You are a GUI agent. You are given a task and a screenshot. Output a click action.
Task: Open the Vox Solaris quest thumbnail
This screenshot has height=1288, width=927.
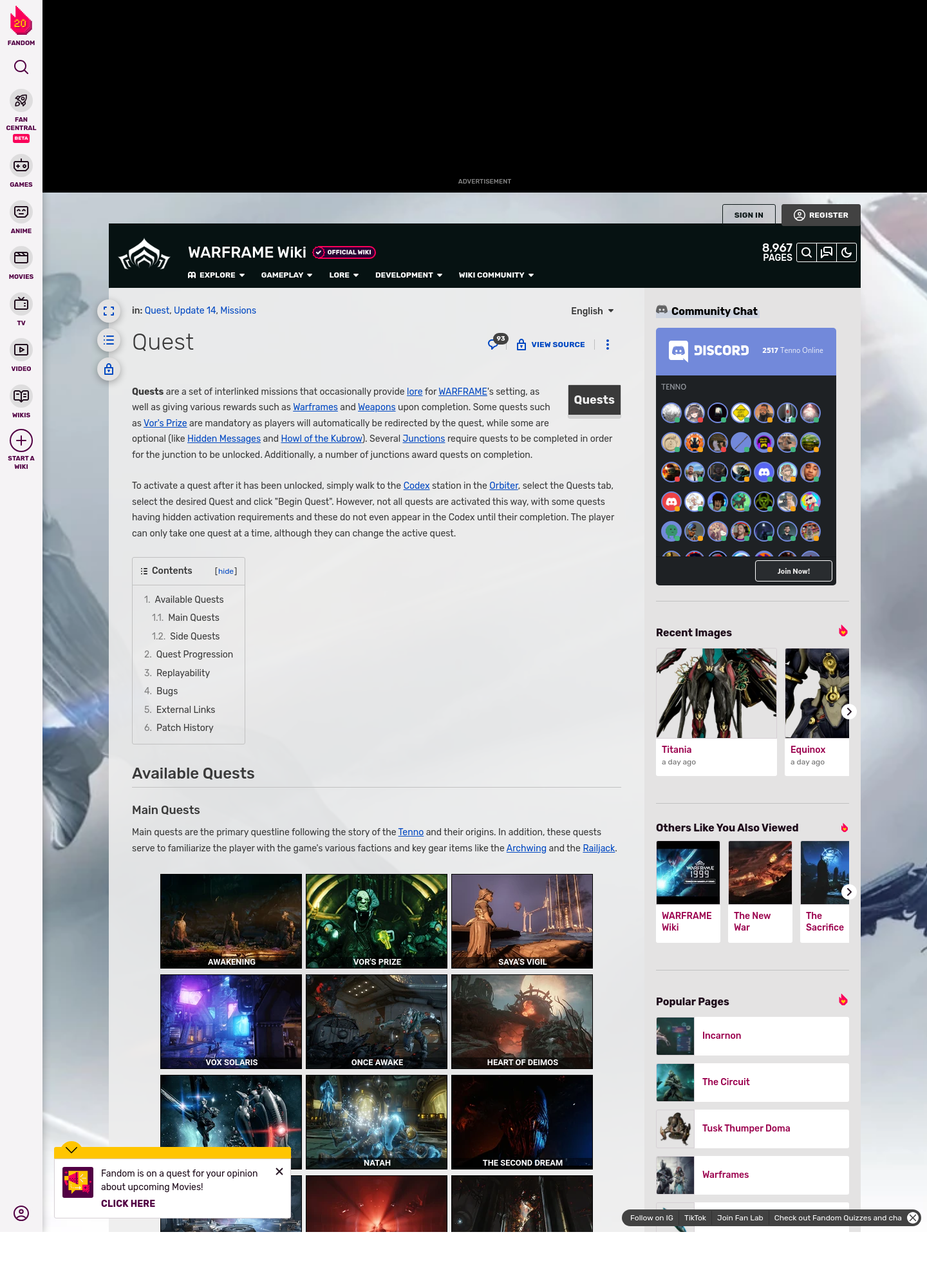[231, 1021]
